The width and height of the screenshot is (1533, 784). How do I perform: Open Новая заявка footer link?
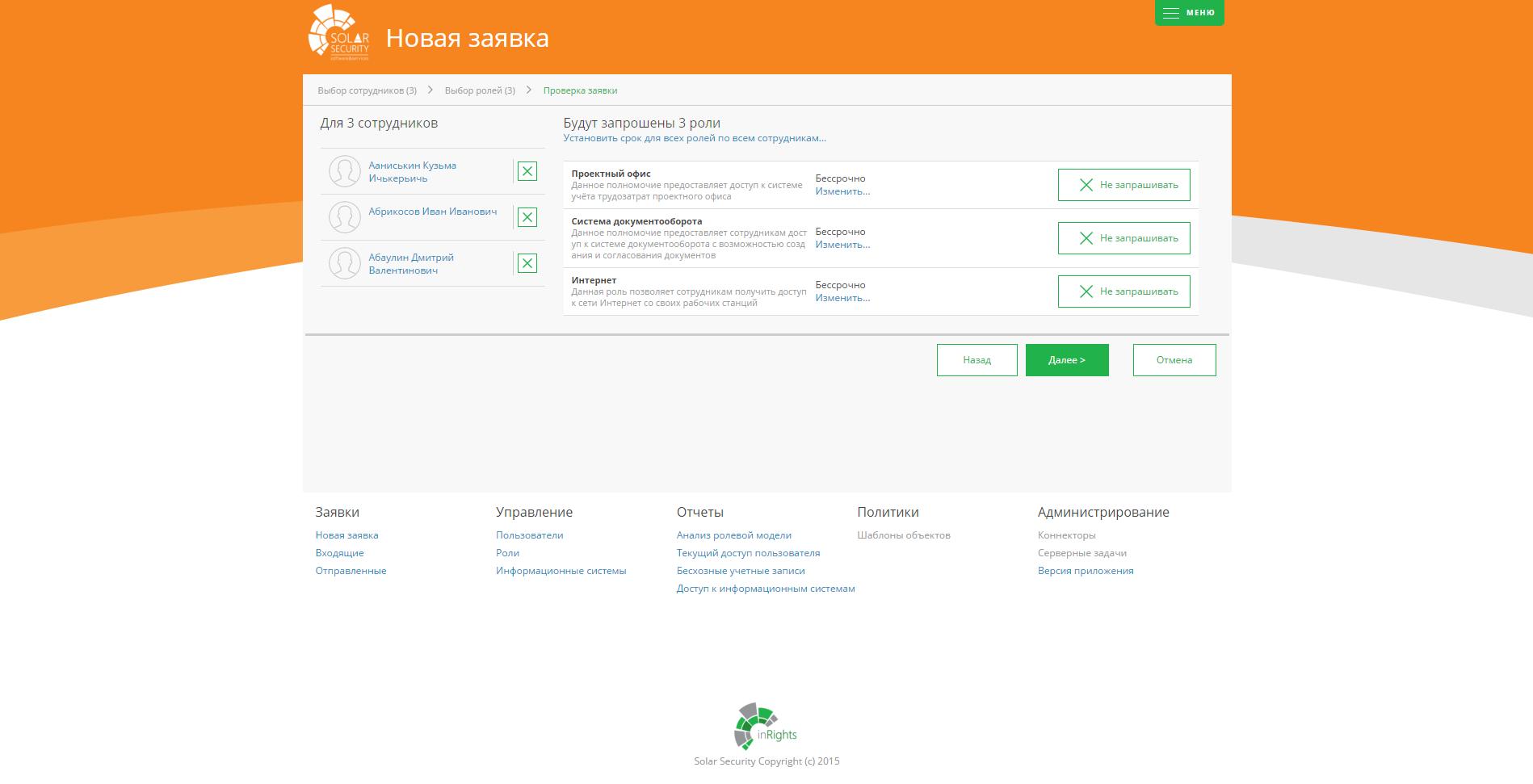coord(346,535)
